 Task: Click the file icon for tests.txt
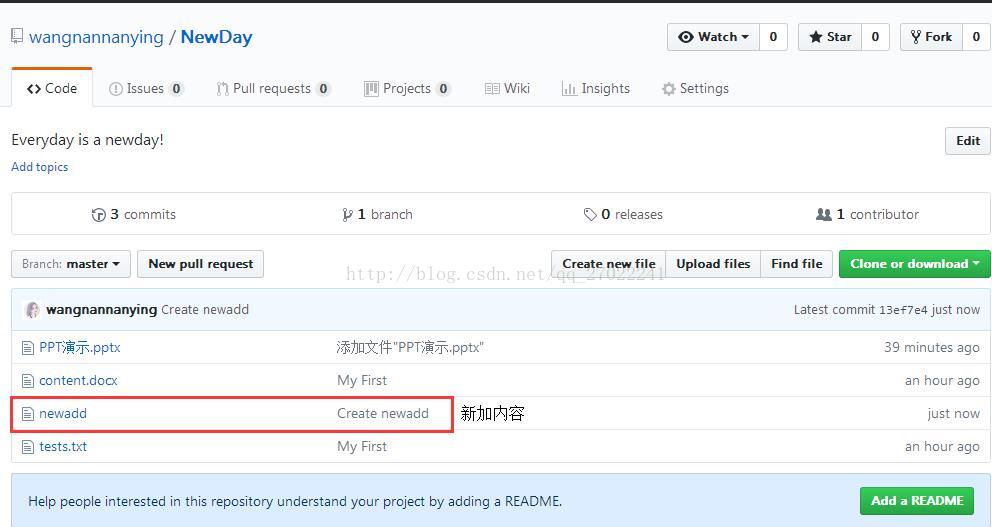pyautogui.click(x=27, y=447)
